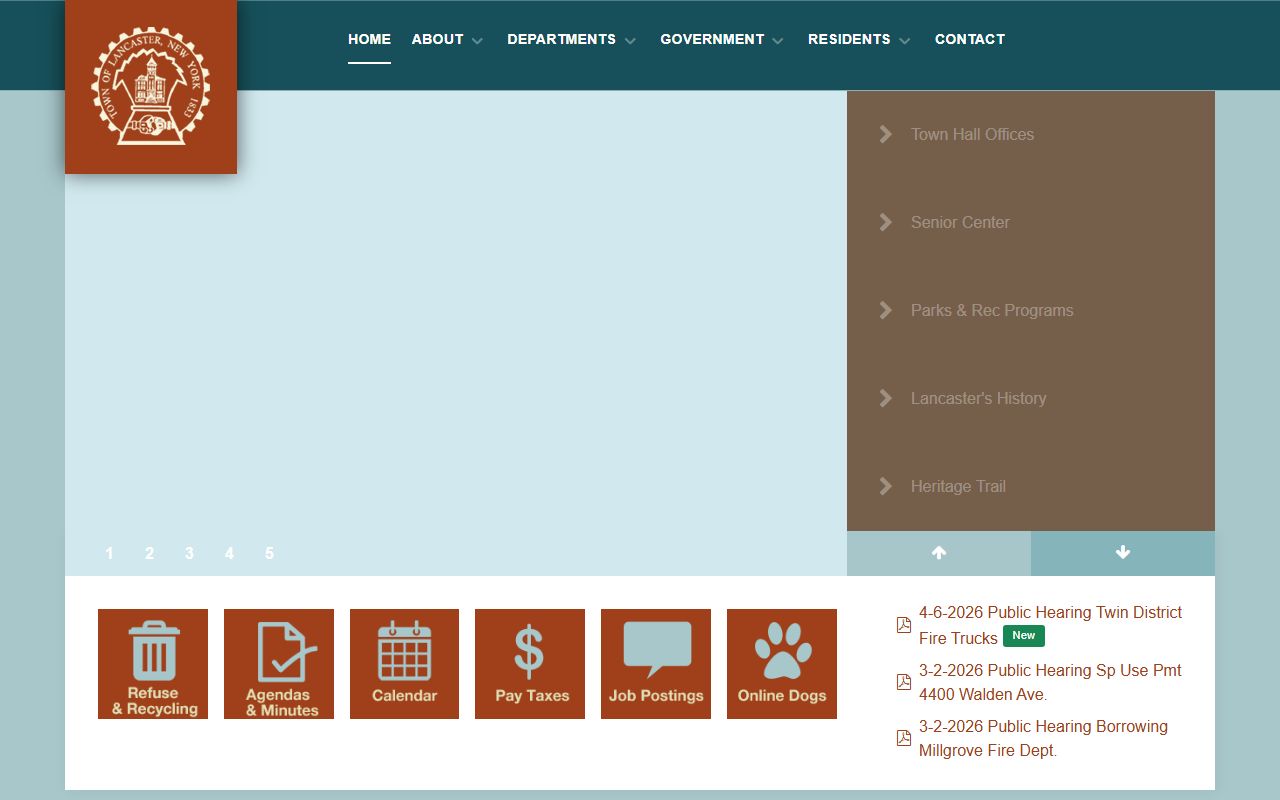This screenshot has width=1280, height=800.
Task: Click the chevron next to Parks & Rec Programs
Action: [885, 310]
